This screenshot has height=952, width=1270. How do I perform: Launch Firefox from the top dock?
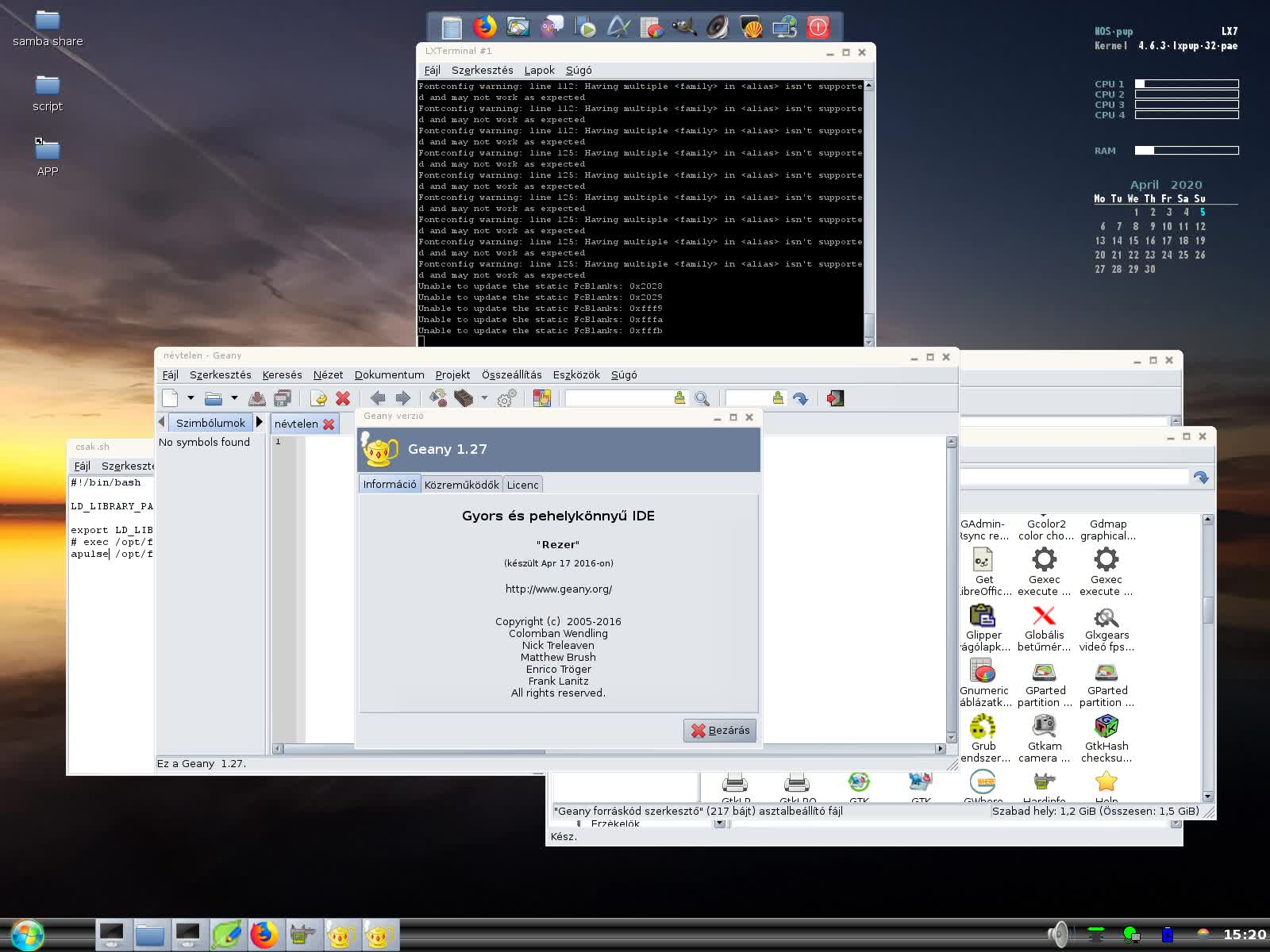tap(484, 27)
